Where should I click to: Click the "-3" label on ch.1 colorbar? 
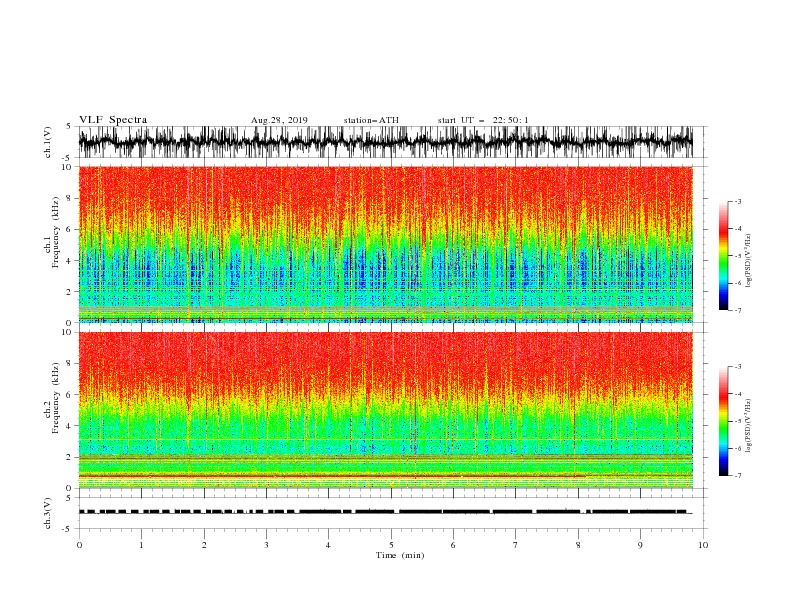pyautogui.click(x=738, y=201)
